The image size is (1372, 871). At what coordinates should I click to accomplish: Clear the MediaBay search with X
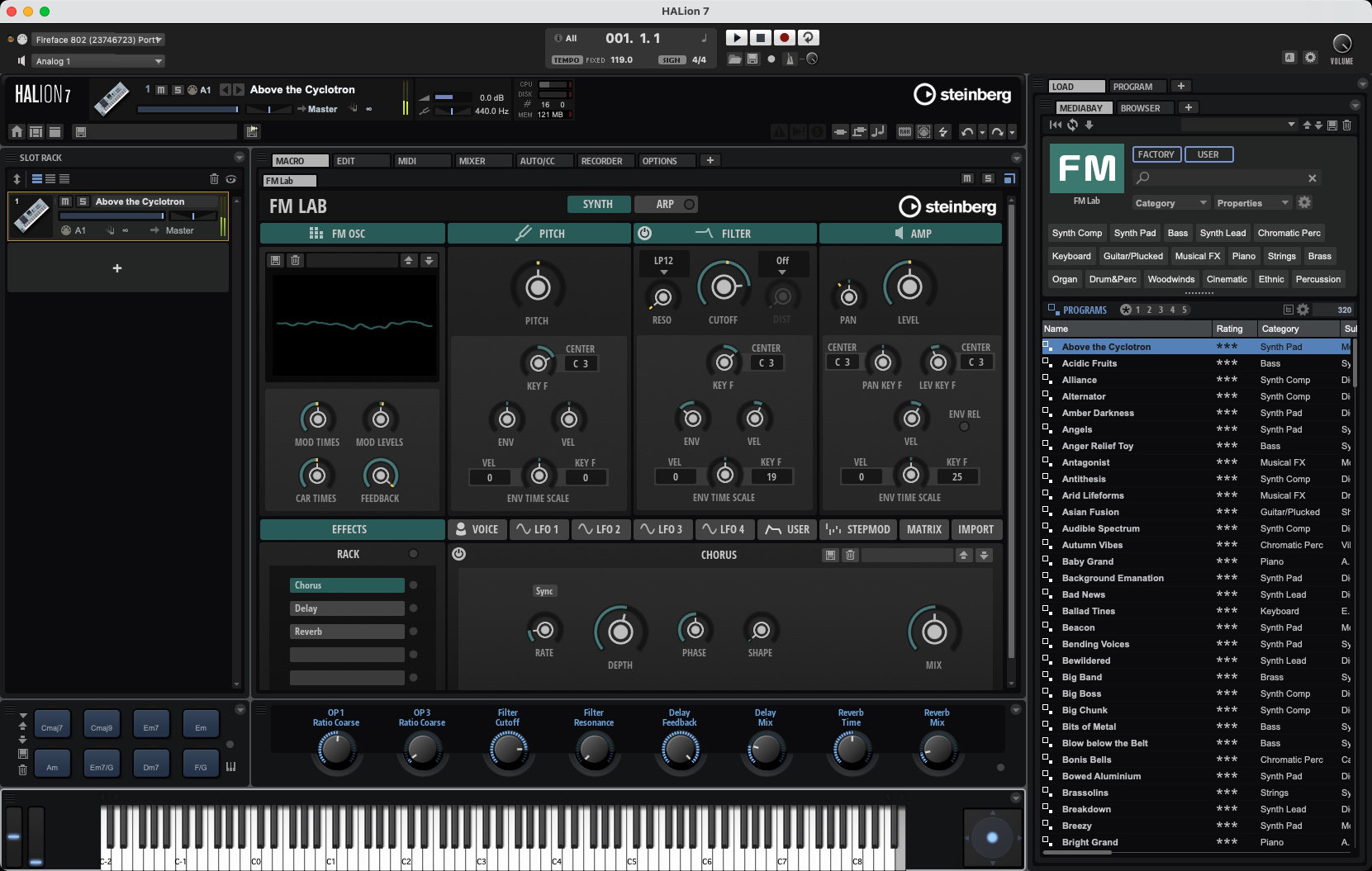[x=1312, y=178]
